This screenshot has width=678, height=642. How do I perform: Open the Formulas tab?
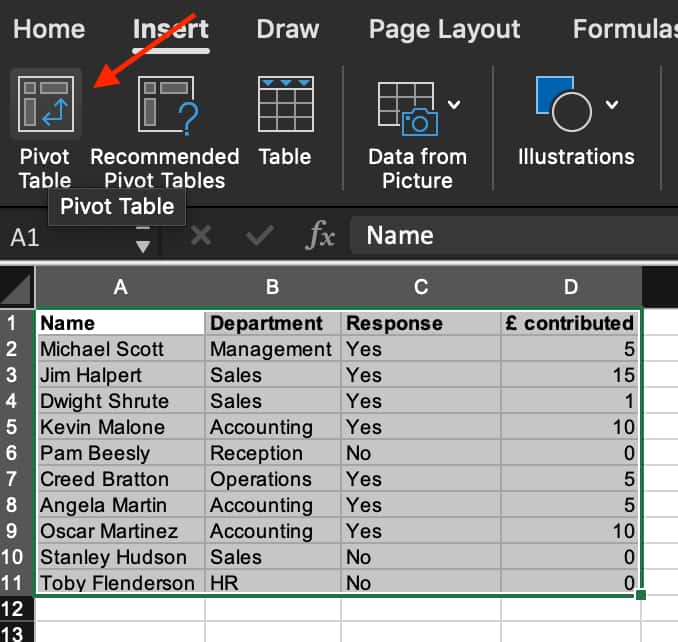pyautogui.click(x=625, y=29)
